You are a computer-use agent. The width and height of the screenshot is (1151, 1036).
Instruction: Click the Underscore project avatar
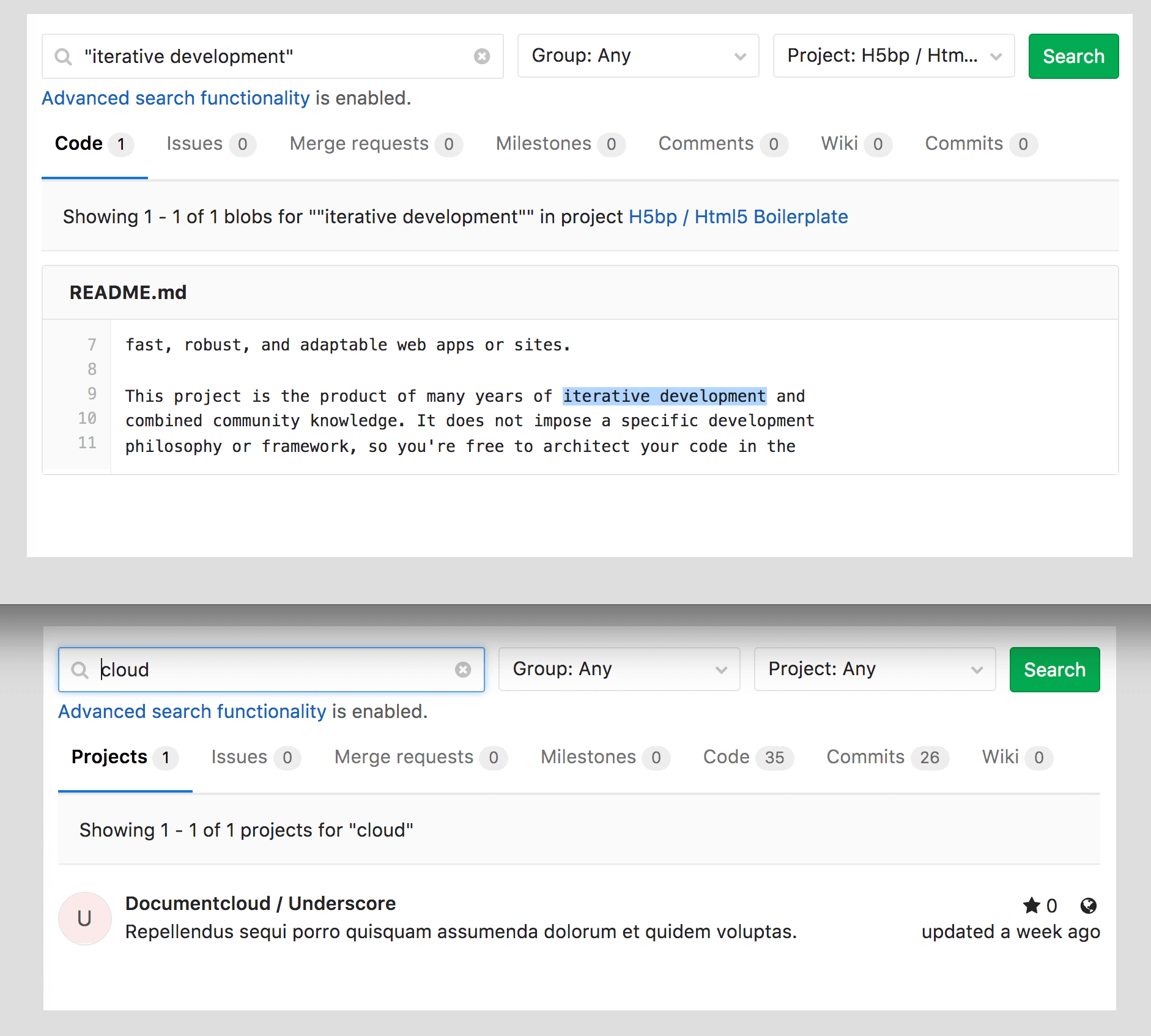[x=84, y=918]
